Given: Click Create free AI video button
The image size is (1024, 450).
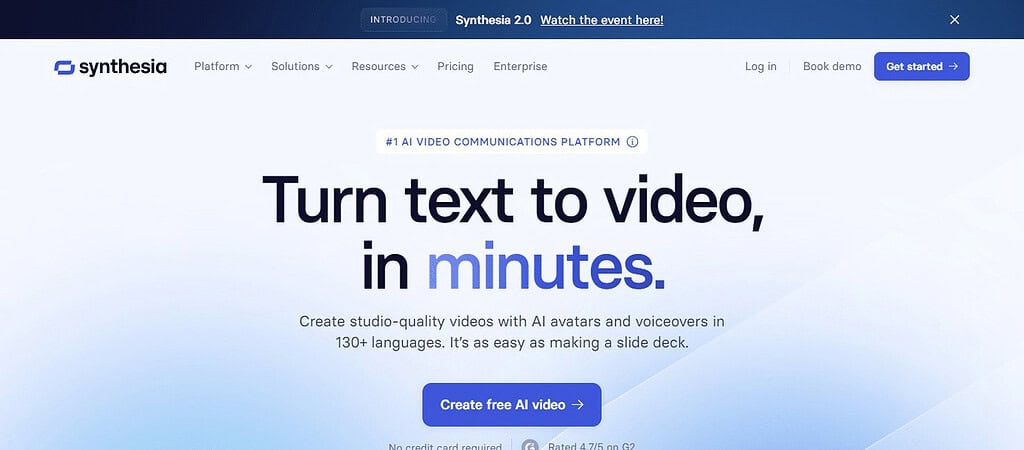Looking at the screenshot, I should 511,405.
